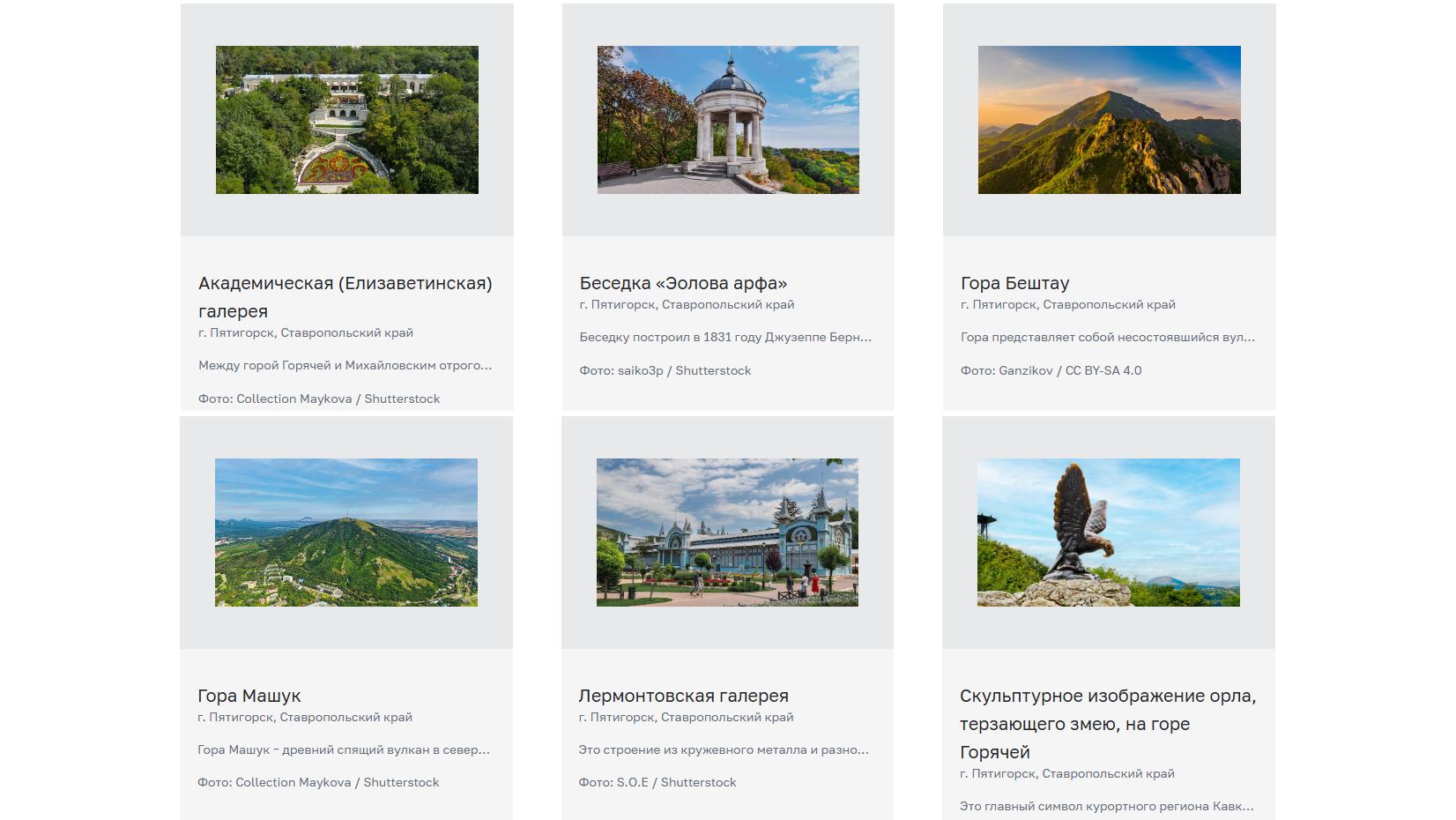1456x820 pixels.
Task: Open the card about the eagle sculpture
Action: (1110, 724)
